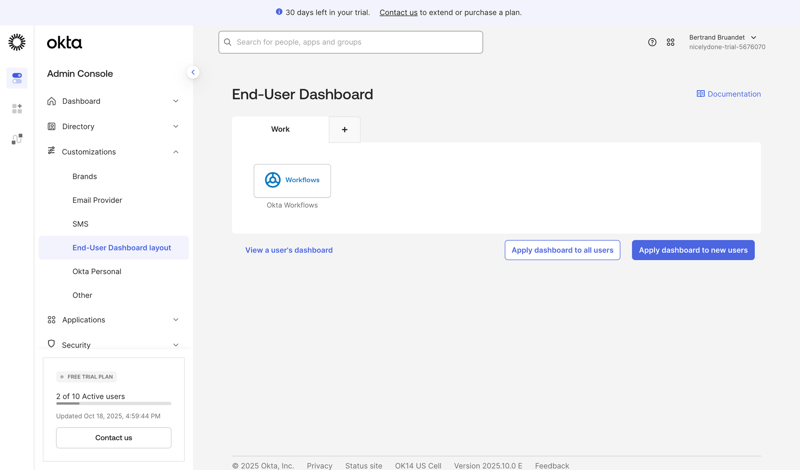This screenshot has width=800, height=470.
Task: Collapse sidebar with the arrow button
Action: (x=193, y=72)
